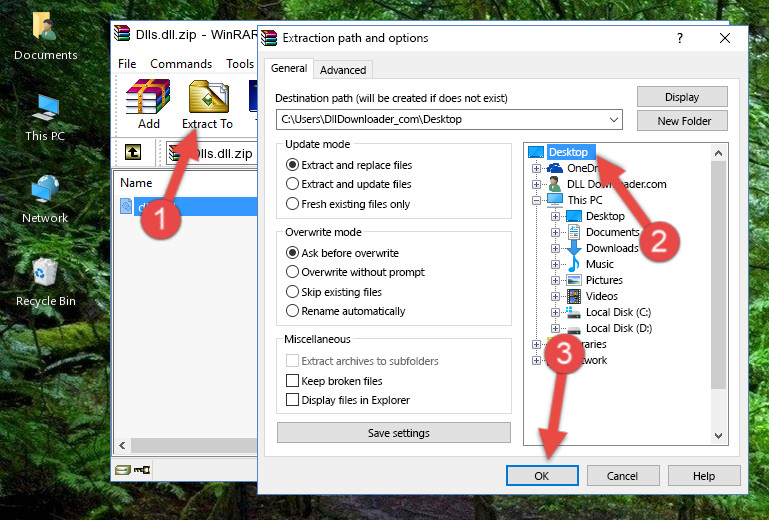Expand the OneDrive tree node

[536, 168]
